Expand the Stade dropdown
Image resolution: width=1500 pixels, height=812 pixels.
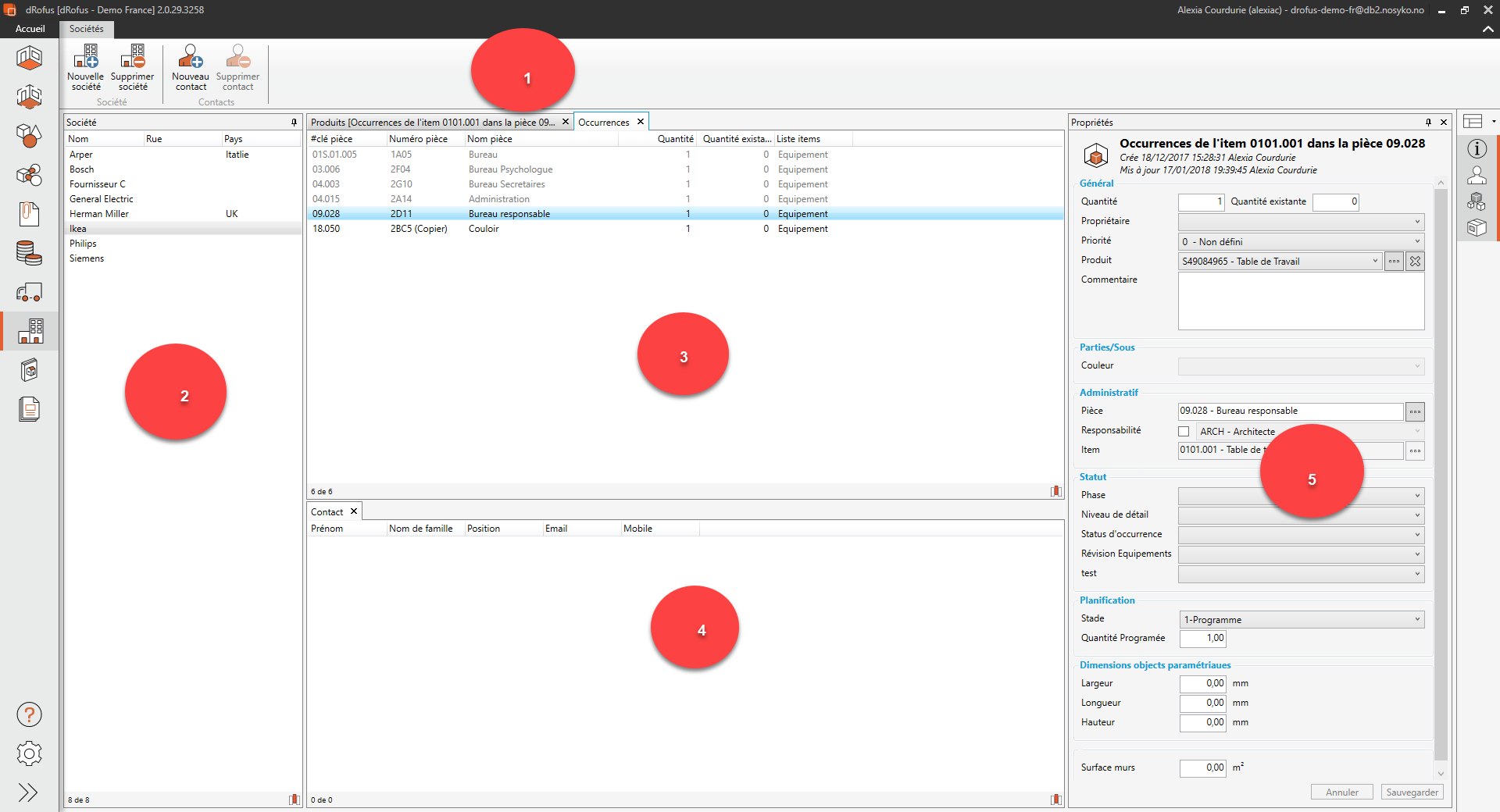(1301, 620)
